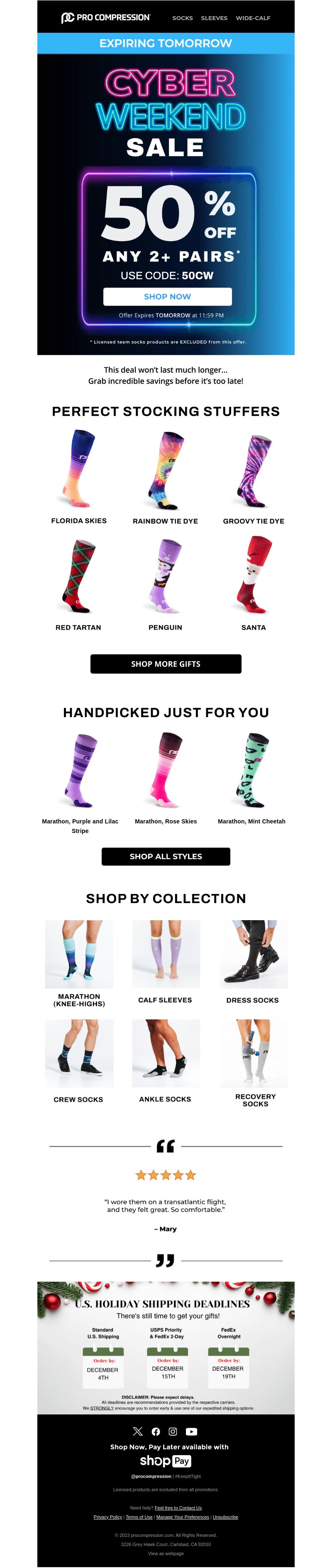Click the five-star rating graphic
This screenshot has height=1568, width=332.
[166, 1174]
